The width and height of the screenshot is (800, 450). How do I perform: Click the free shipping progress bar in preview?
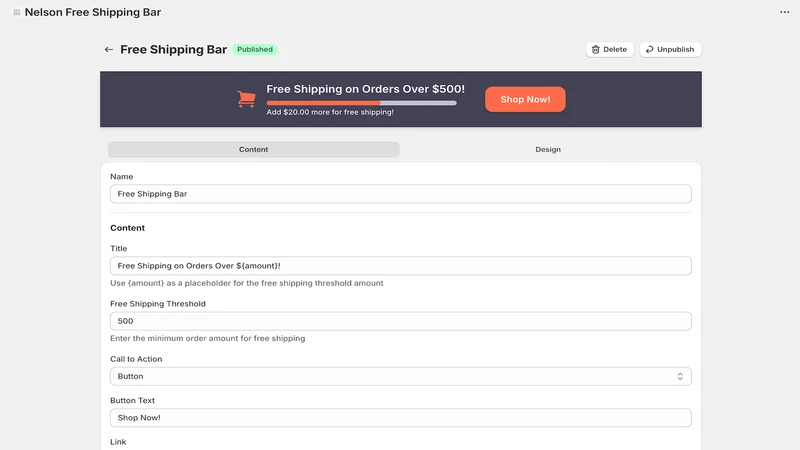[361, 103]
